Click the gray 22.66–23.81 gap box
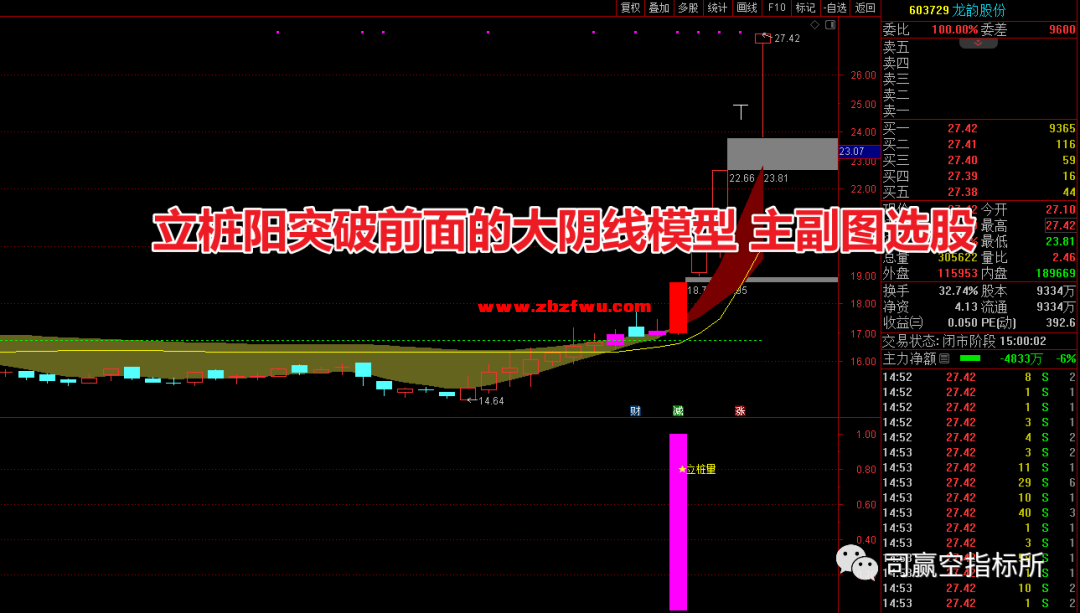Viewport: 1080px width, 613px height. tap(782, 154)
